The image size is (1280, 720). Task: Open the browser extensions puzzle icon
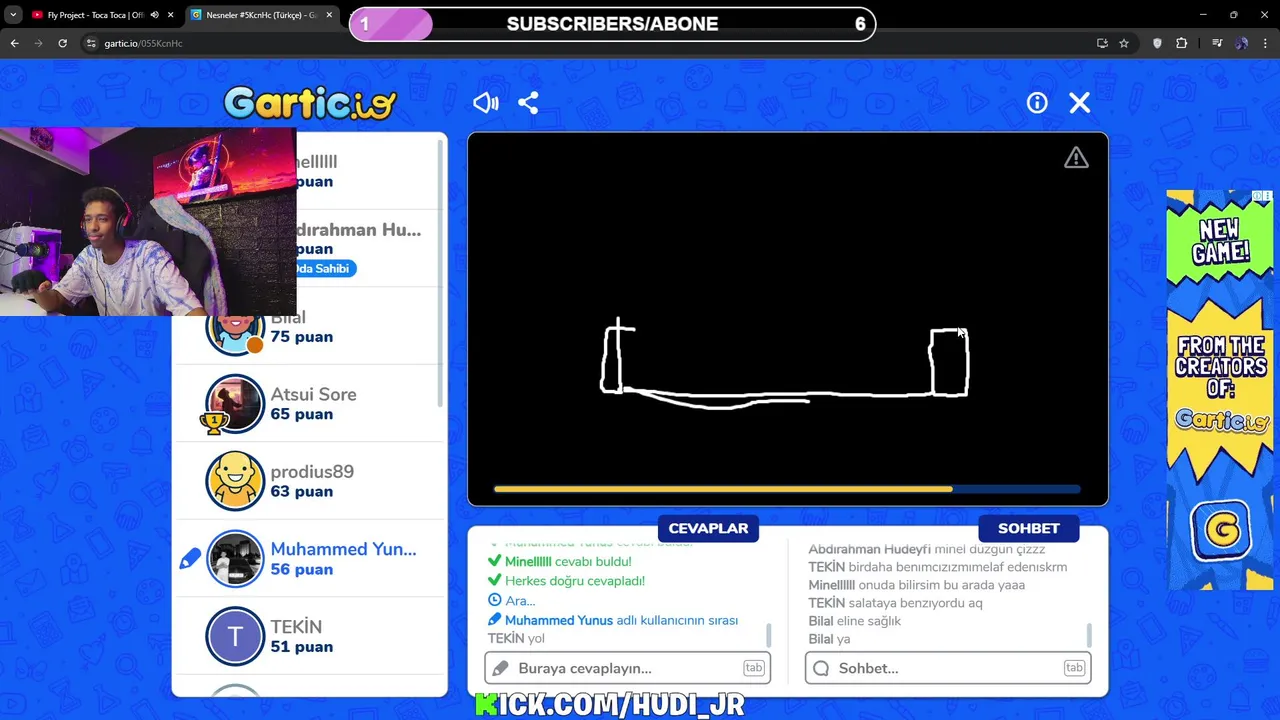(1181, 43)
